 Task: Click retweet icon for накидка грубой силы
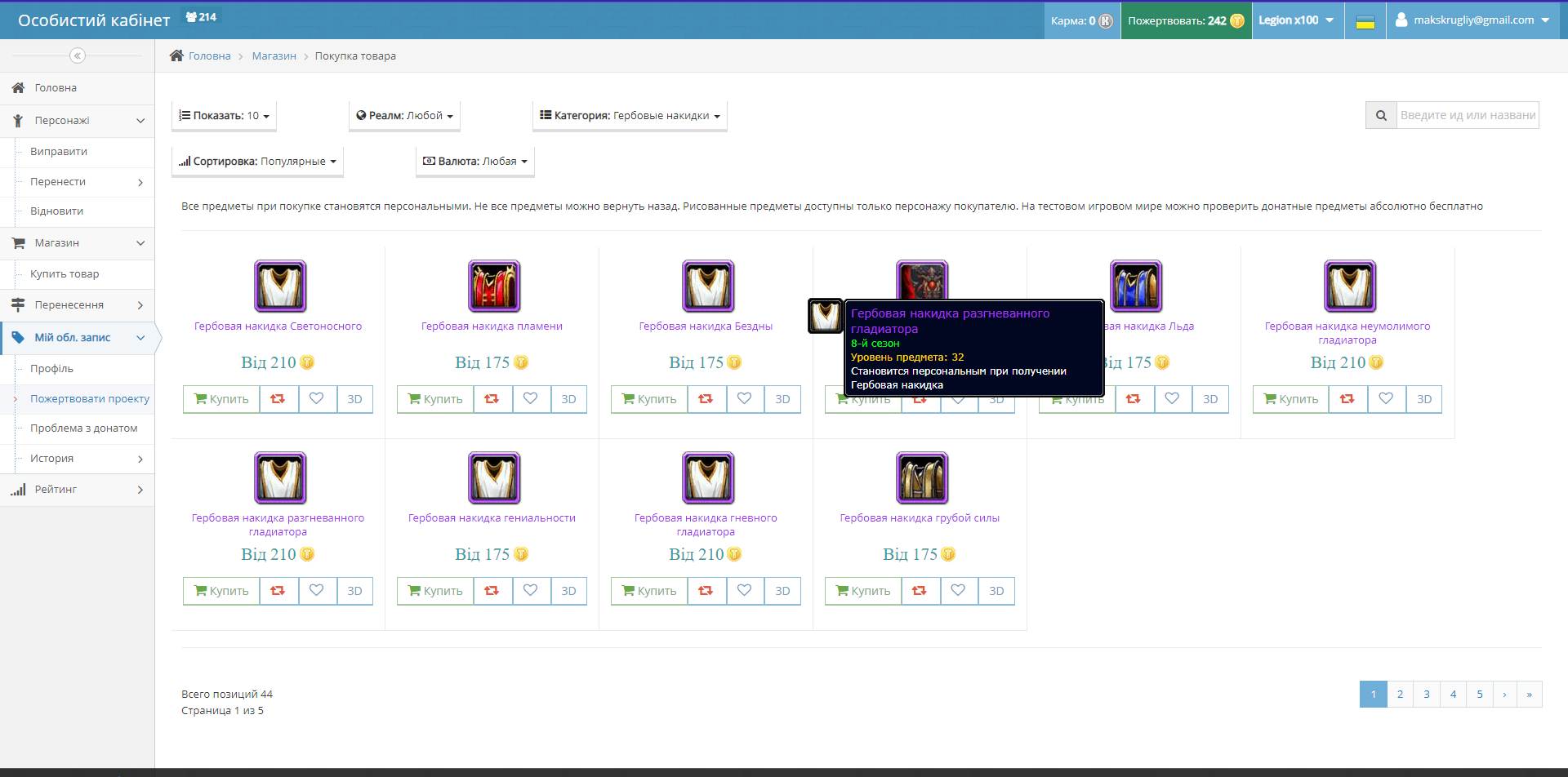[x=920, y=591]
